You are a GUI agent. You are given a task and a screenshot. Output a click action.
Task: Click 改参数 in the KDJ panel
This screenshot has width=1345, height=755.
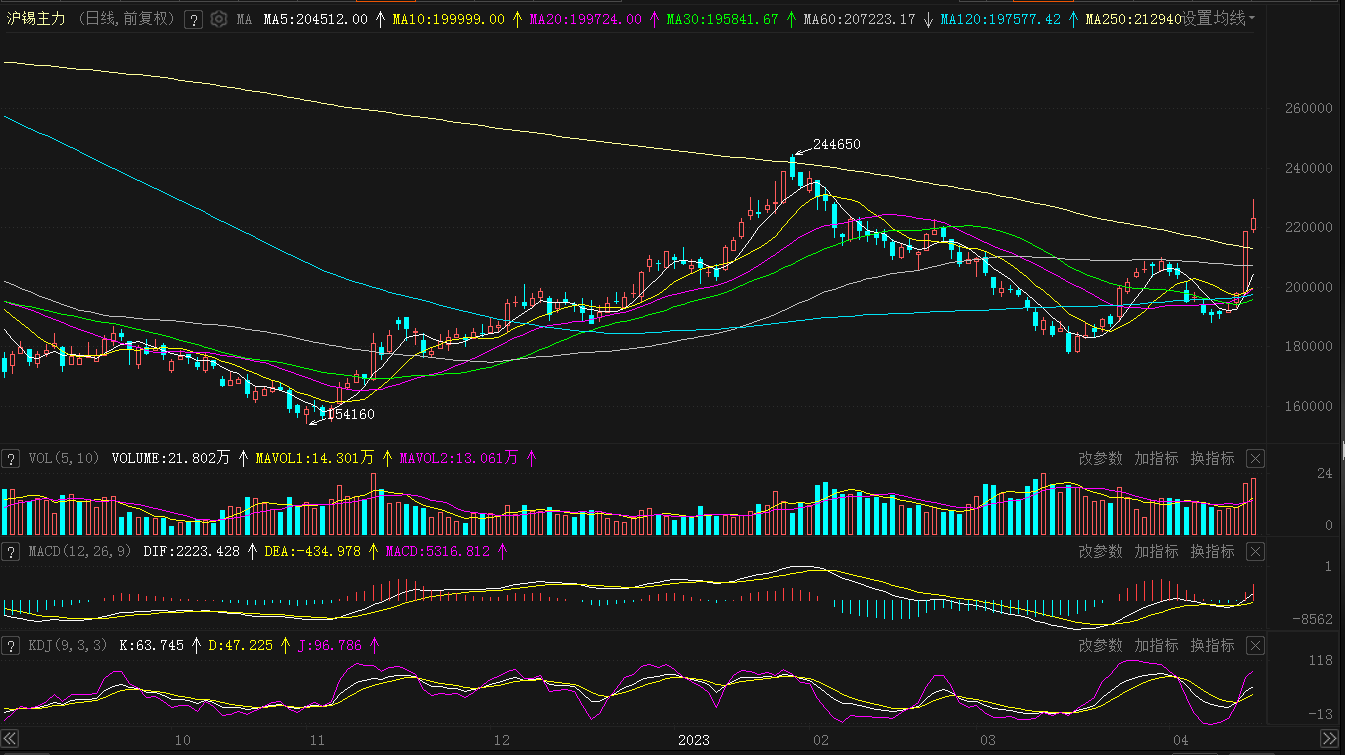pos(1100,646)
